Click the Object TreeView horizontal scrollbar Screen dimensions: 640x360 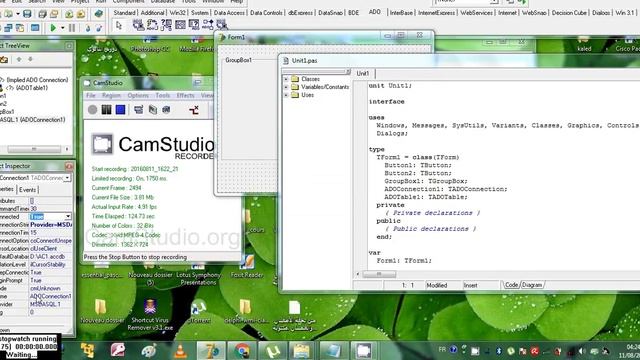(35, 149)
